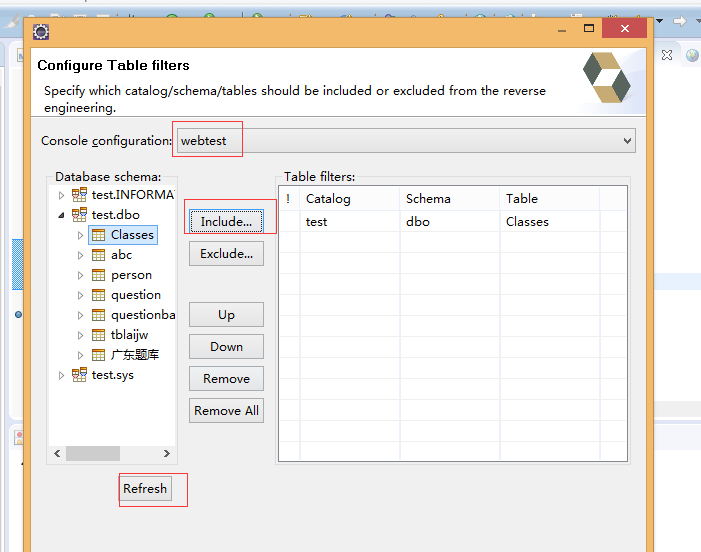Click the Down button
701x552 pixels.
coord(226,346)
